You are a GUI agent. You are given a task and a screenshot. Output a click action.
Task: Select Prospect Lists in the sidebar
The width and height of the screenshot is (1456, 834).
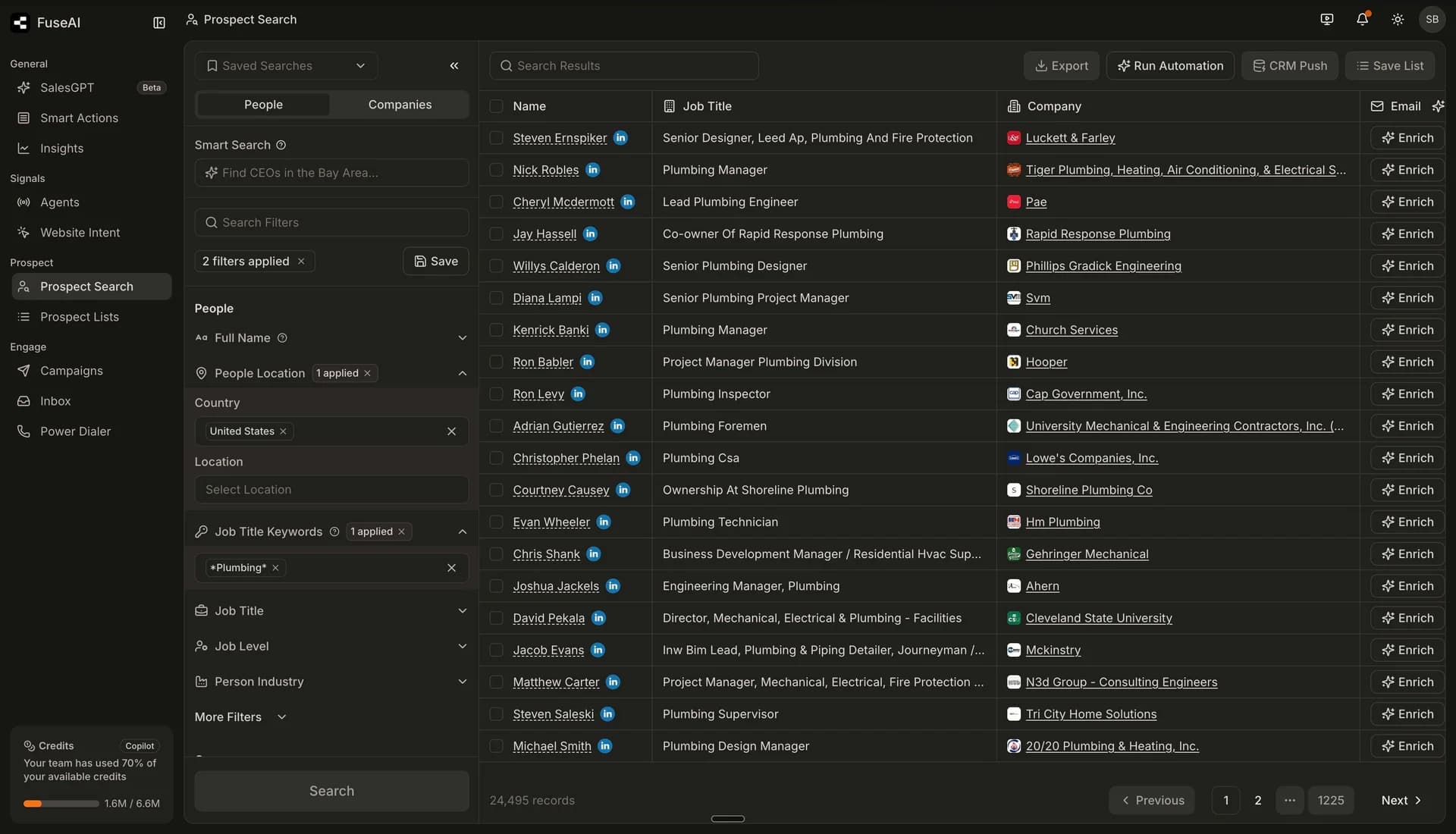pos(79,316)
